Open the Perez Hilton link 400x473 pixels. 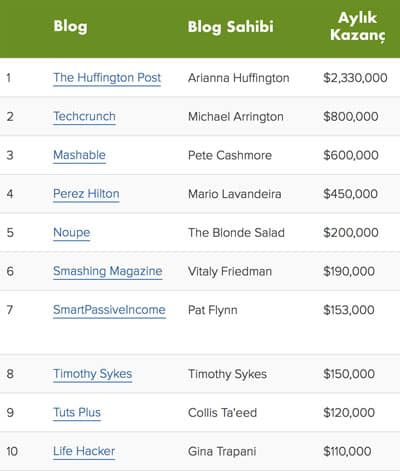point(86,194)
